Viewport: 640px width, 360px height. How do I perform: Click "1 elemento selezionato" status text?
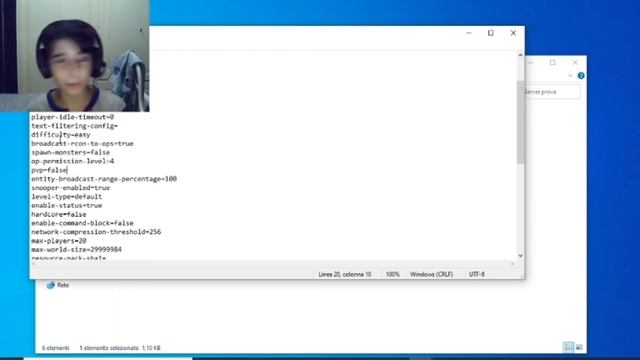tap(109, 348)
